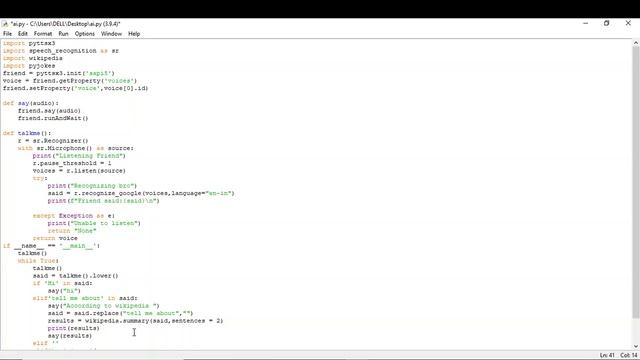The image size is (640, 360).
Task: Click the 'import wikipedia' line
Action: [x=33, y=58]
